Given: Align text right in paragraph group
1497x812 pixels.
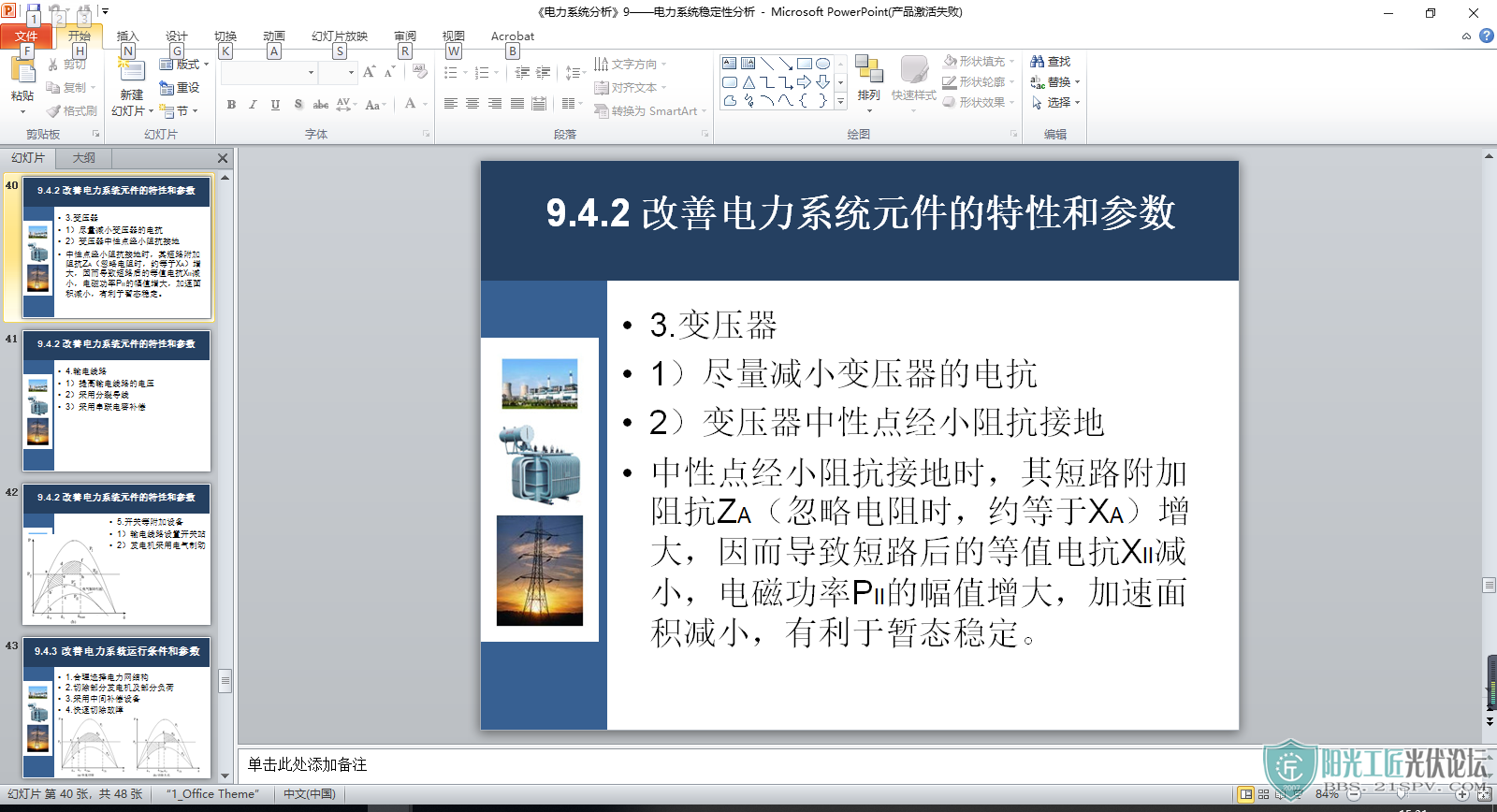Looking at the screenshot, I should click(495, 104).
